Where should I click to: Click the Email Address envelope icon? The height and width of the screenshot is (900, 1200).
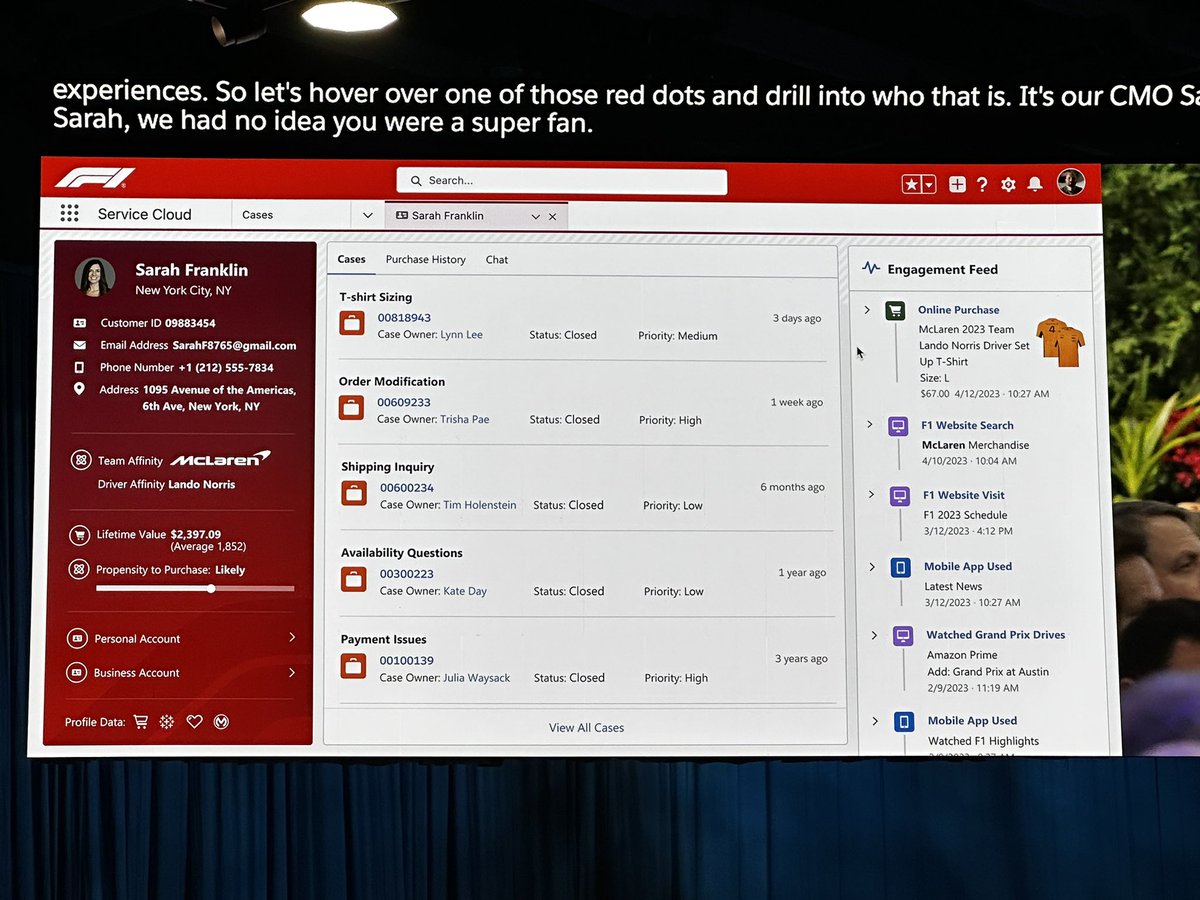[80, 345]
